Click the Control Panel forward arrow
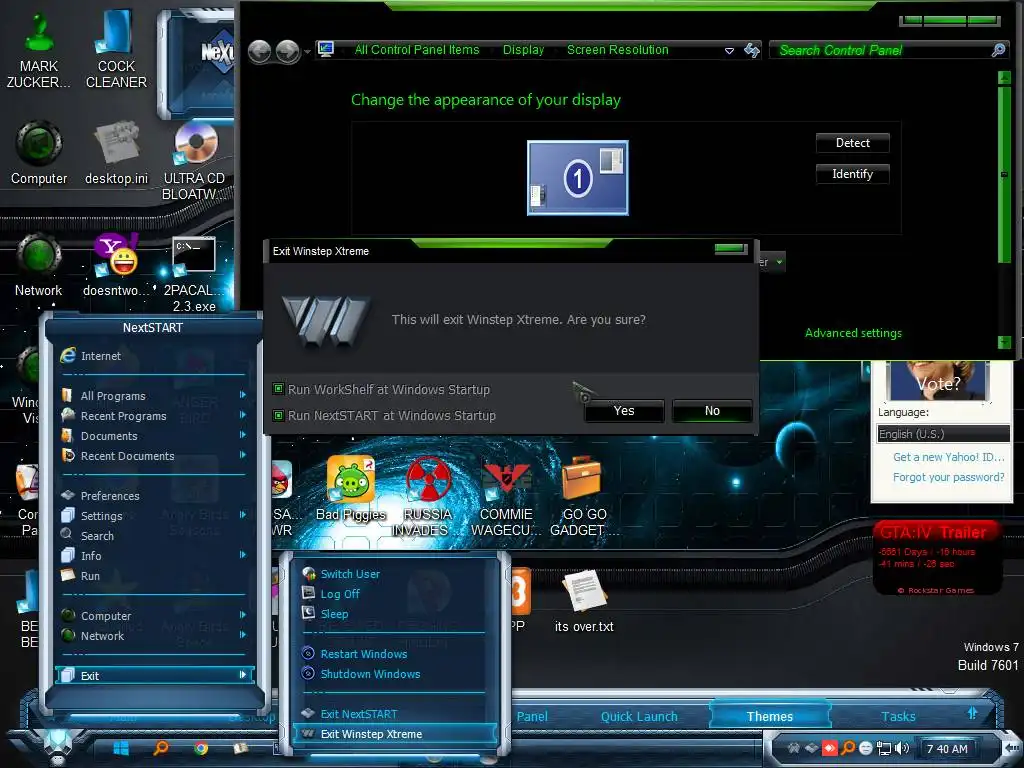Image resolution: width=1024 pixels, height=768 pixels. 287,51
